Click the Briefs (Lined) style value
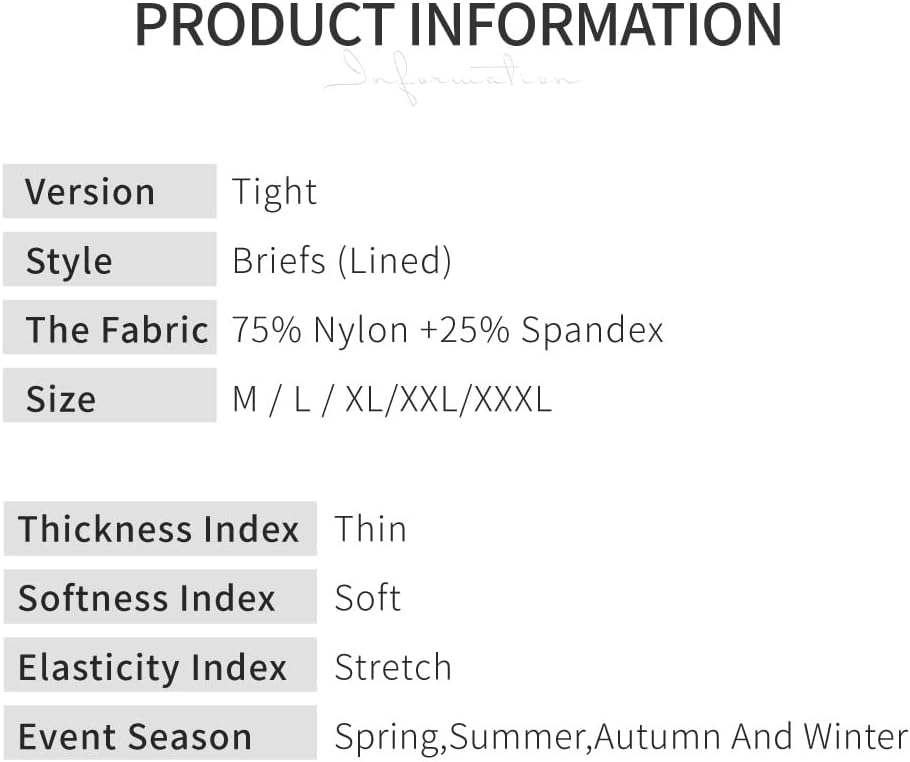This screenshot has width=910, height=762. tap(342, 260)
